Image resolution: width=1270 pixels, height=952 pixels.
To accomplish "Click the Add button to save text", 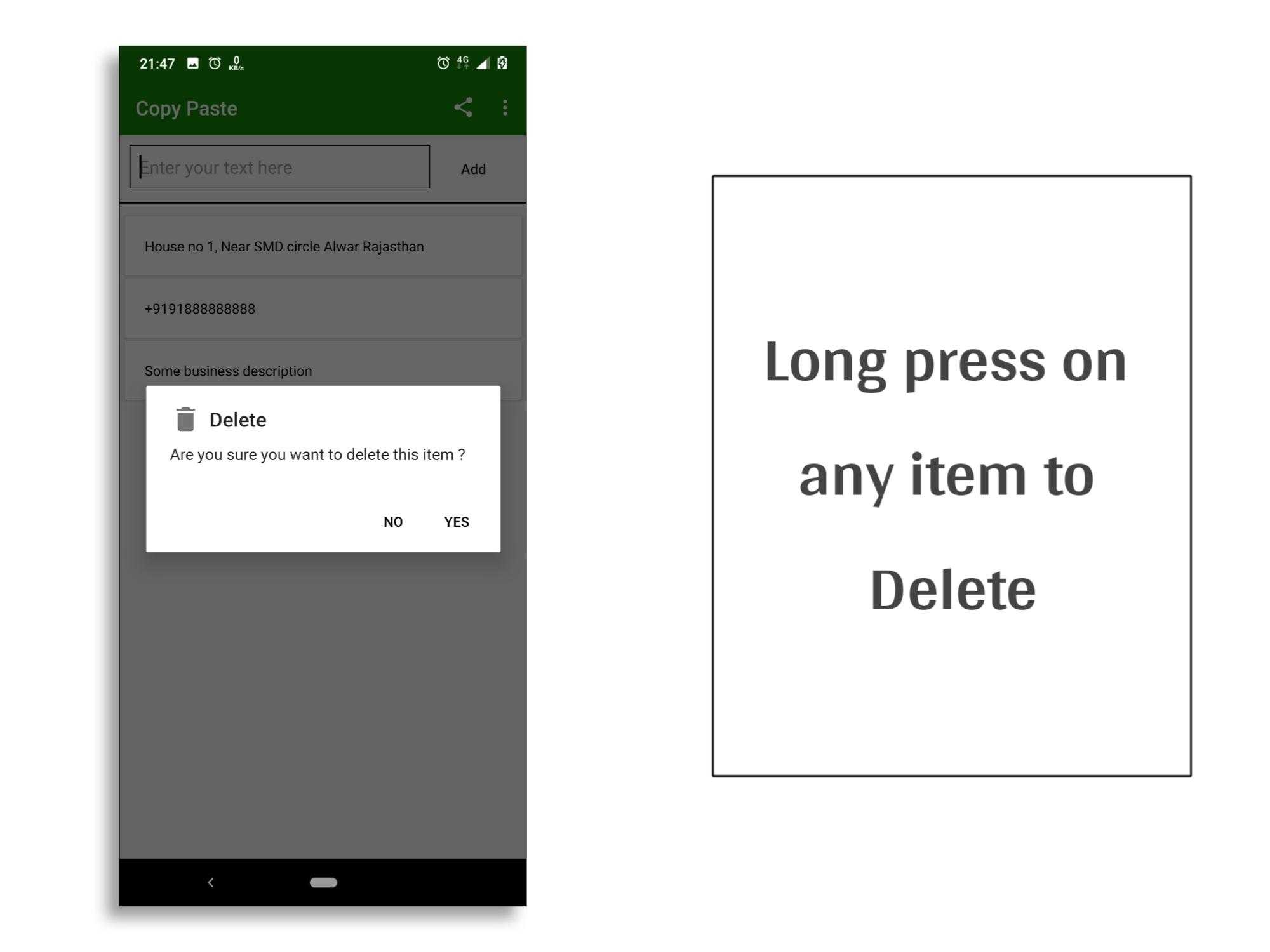I will 472,168.
